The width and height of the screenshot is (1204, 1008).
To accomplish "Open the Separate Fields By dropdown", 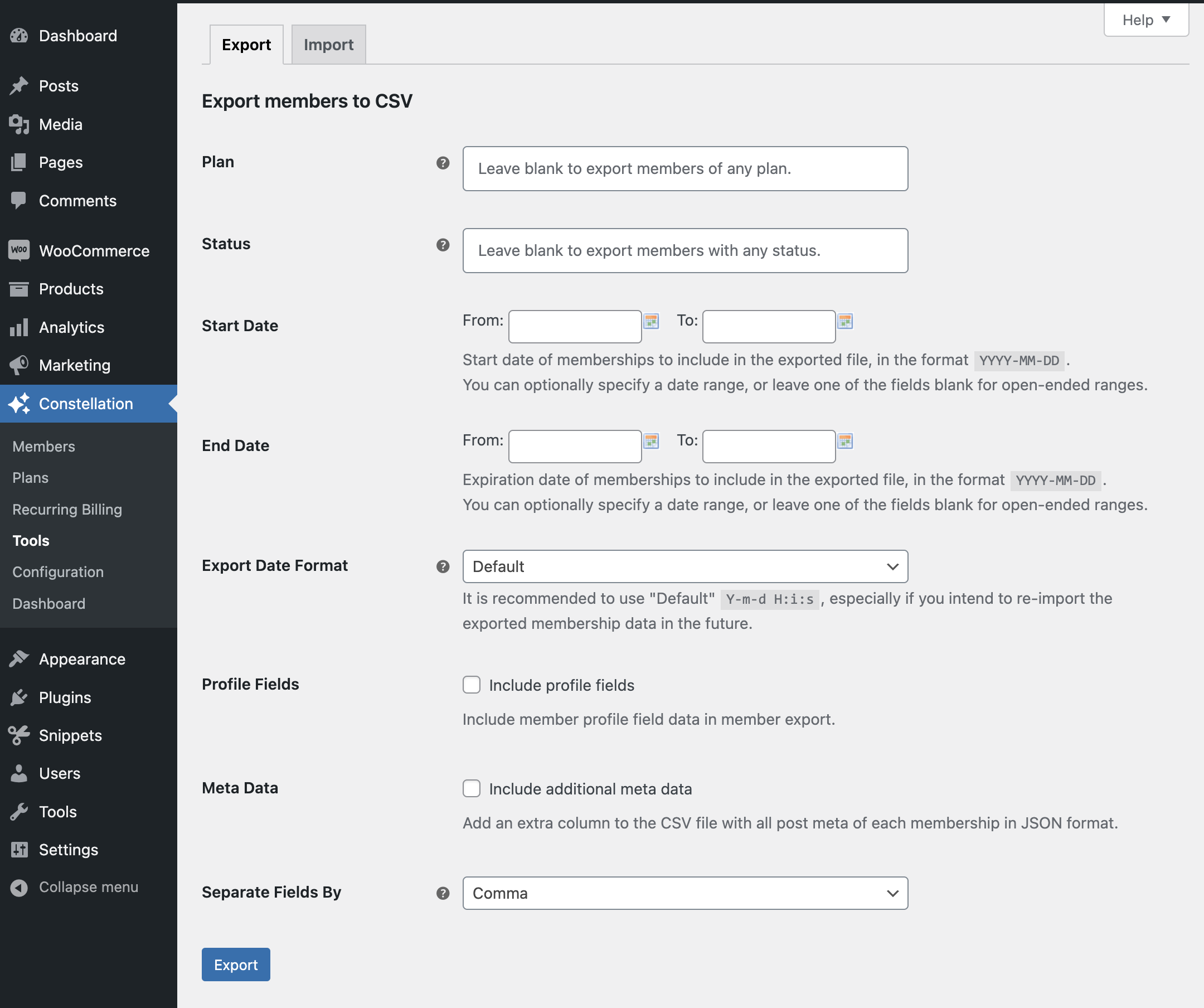I will pos(685,893).
